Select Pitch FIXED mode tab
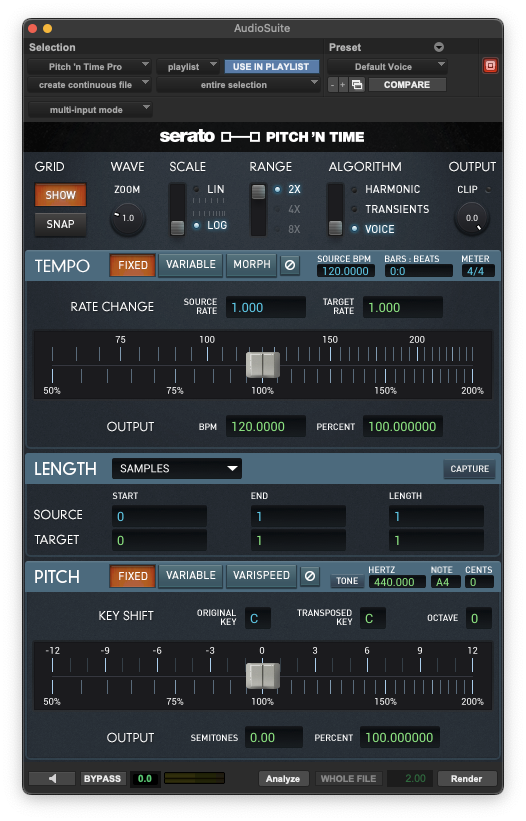 click(x=132, y=576)
